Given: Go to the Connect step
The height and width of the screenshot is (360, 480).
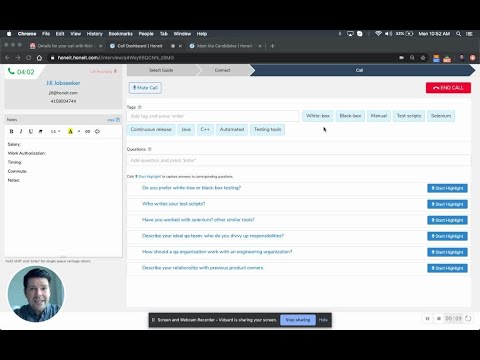Looking at the screenshot, I should coord(222,70).
